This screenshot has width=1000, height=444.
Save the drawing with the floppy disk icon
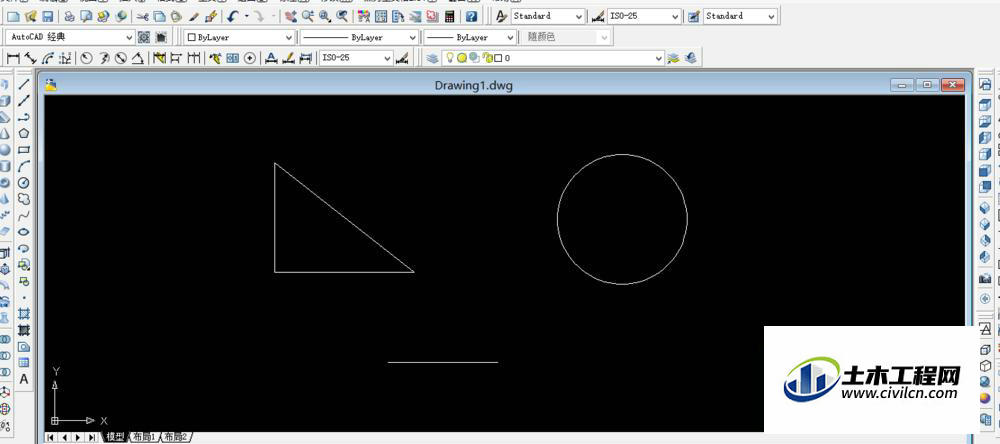(x=48, y=17)
